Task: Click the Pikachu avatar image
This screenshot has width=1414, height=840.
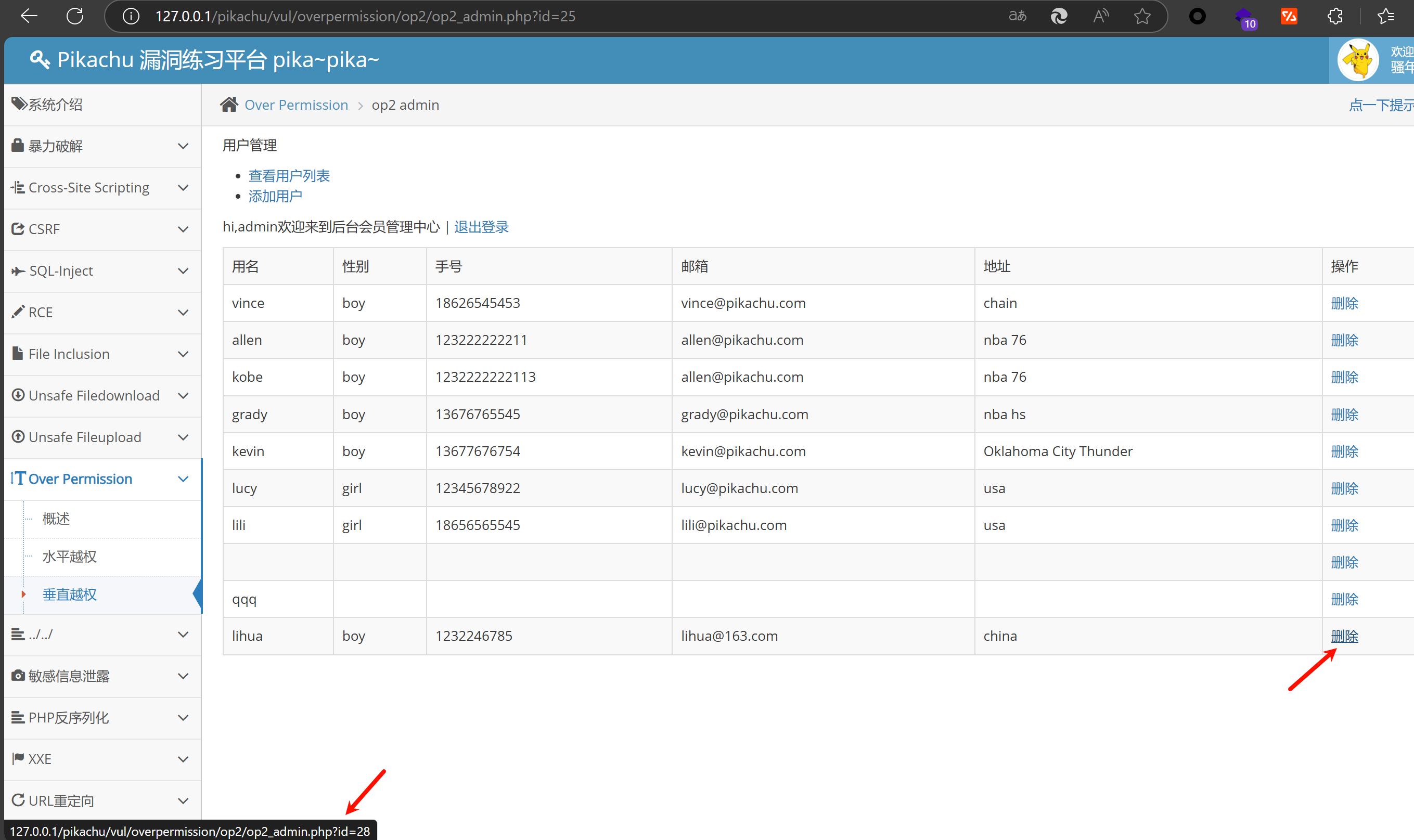Action: pyautogui.click(x=1358, y=59)
